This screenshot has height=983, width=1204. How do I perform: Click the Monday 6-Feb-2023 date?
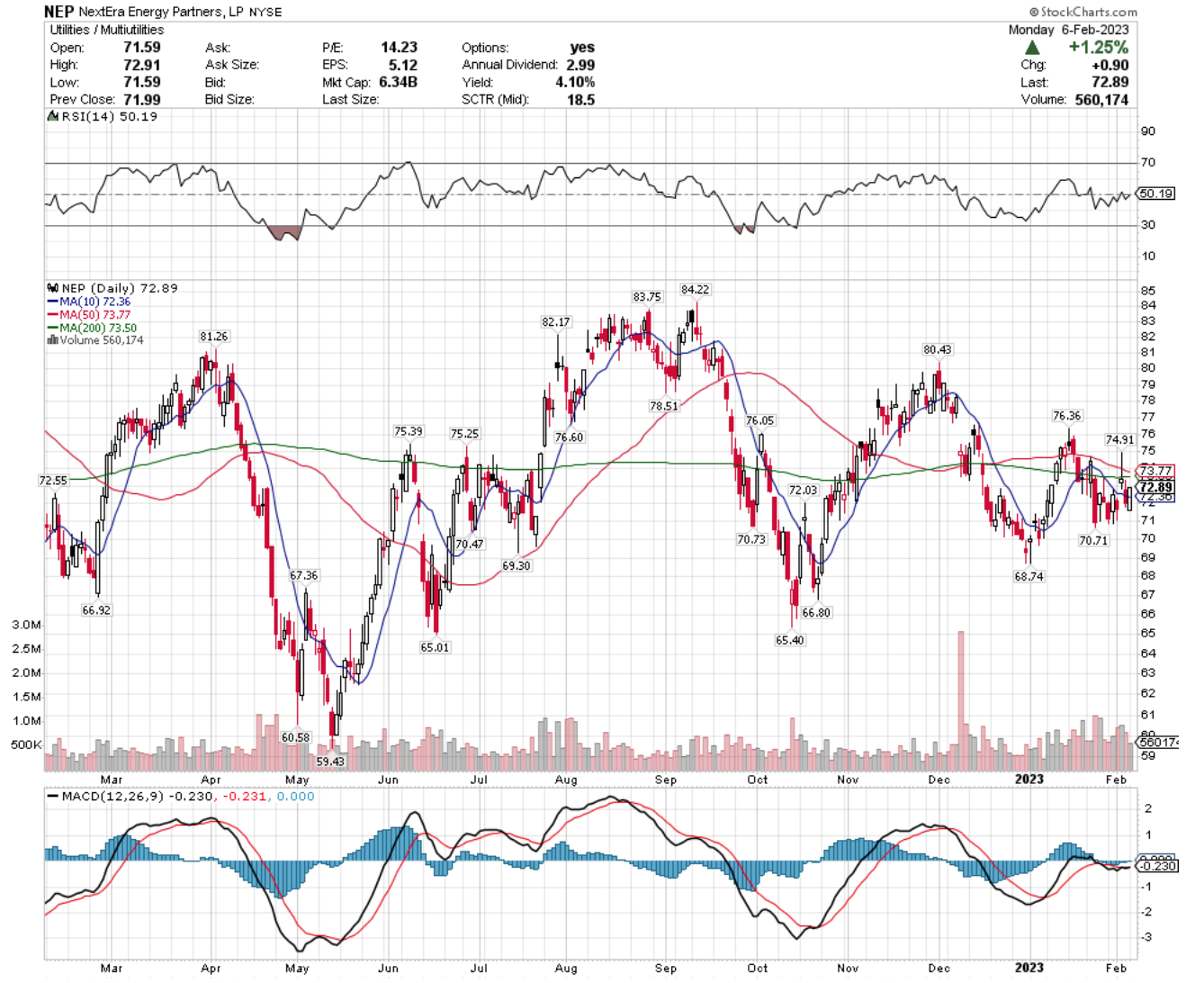tap(1068, 30)
